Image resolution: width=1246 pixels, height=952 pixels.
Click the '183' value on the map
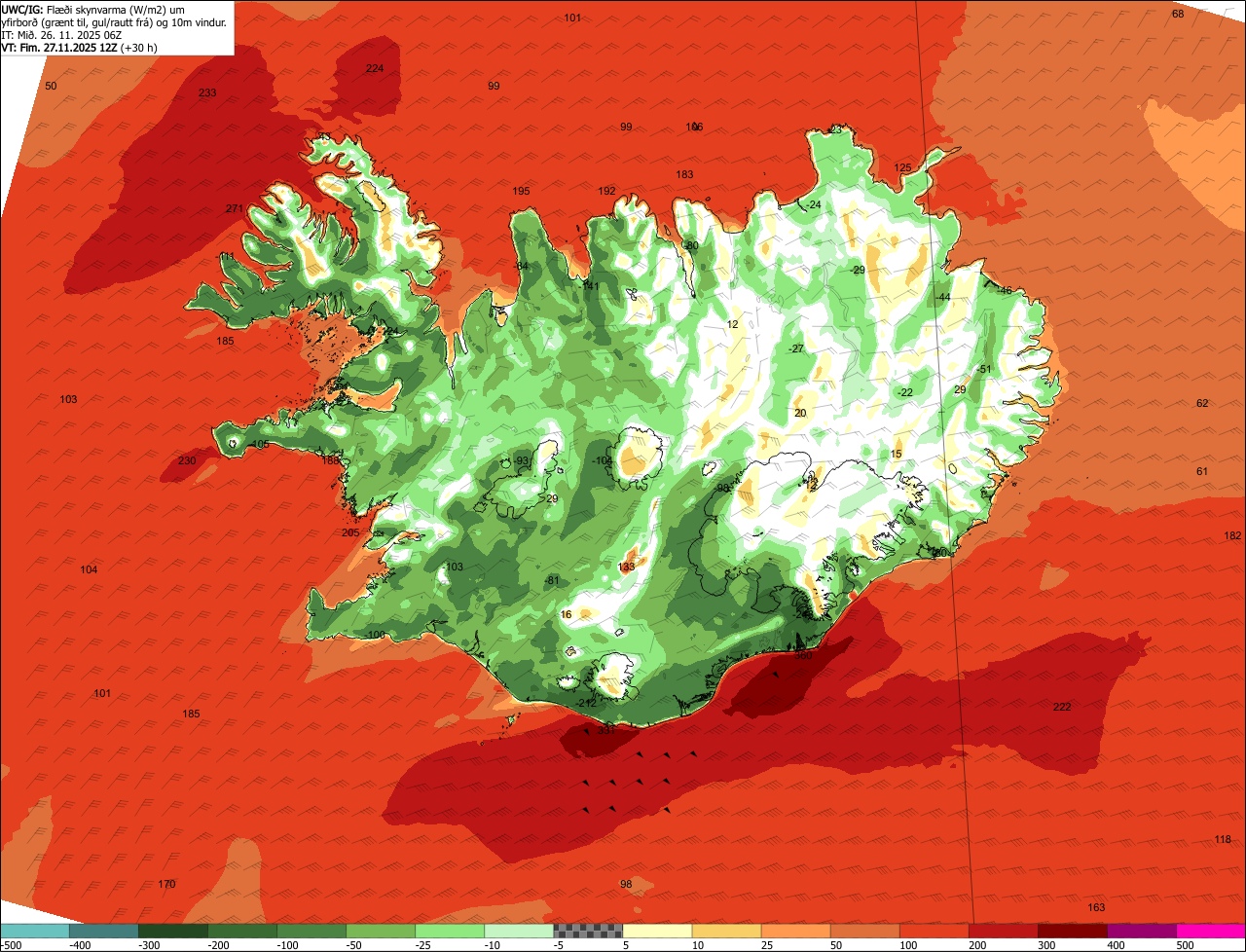point(685,174)
